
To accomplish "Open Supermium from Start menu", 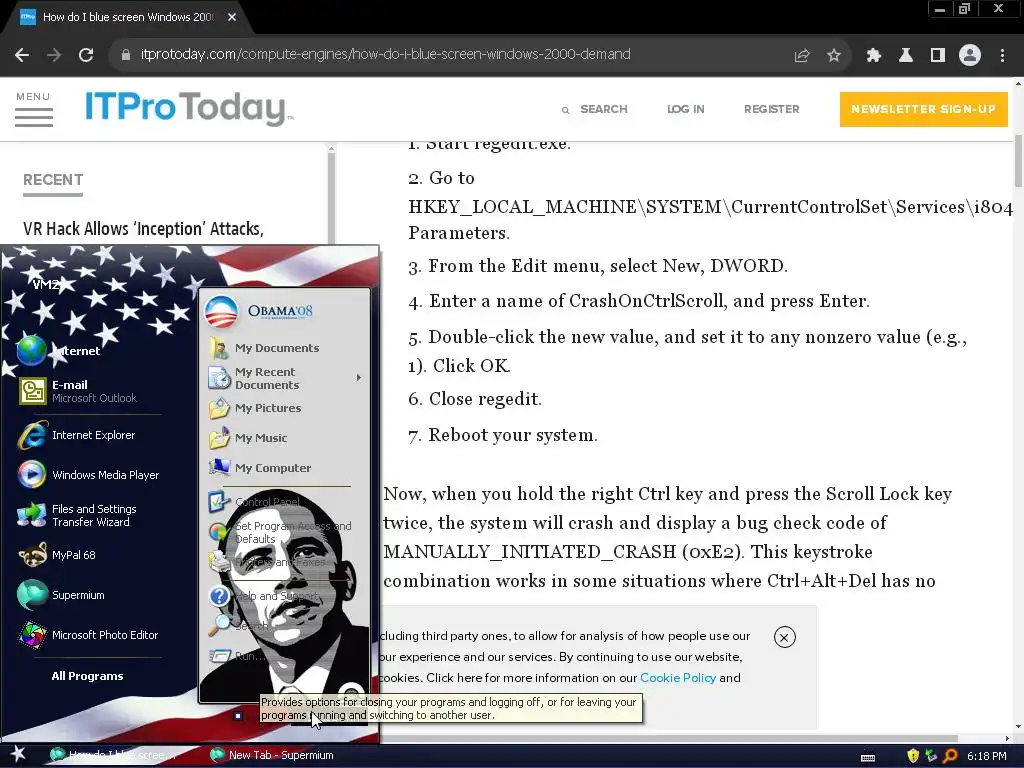I will 62,595.
